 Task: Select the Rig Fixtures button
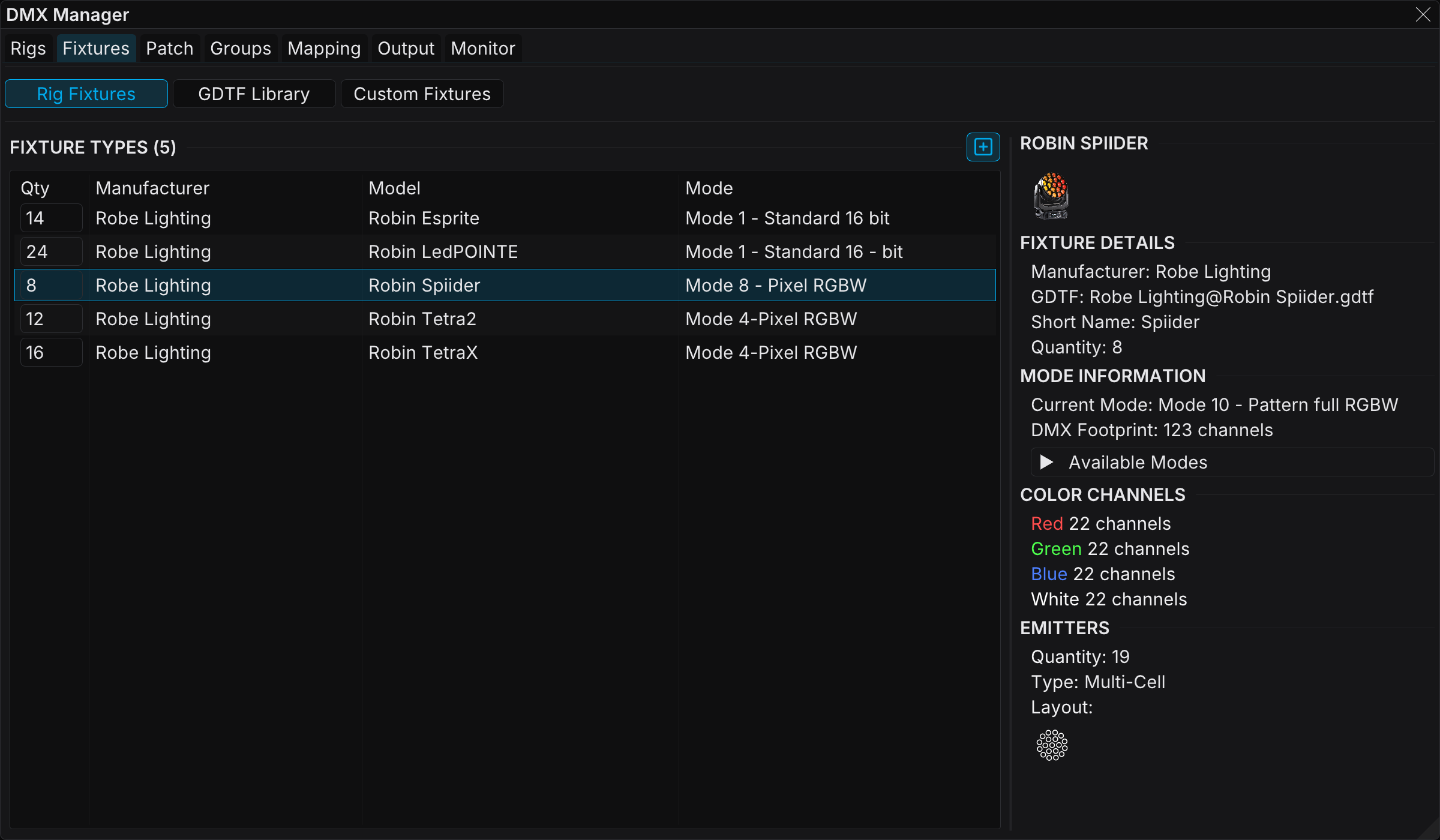pyautogui.click(x=86, y=94)
